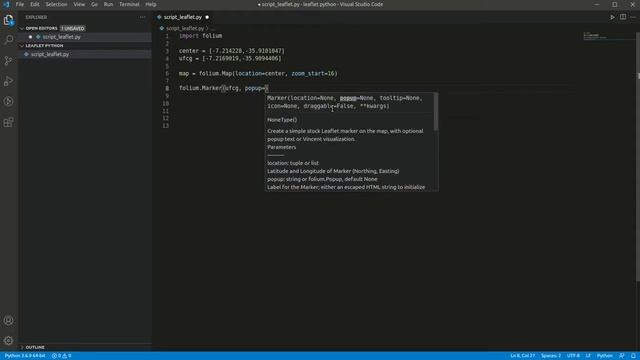Change the end of line sequence via LF

[588, 356]
